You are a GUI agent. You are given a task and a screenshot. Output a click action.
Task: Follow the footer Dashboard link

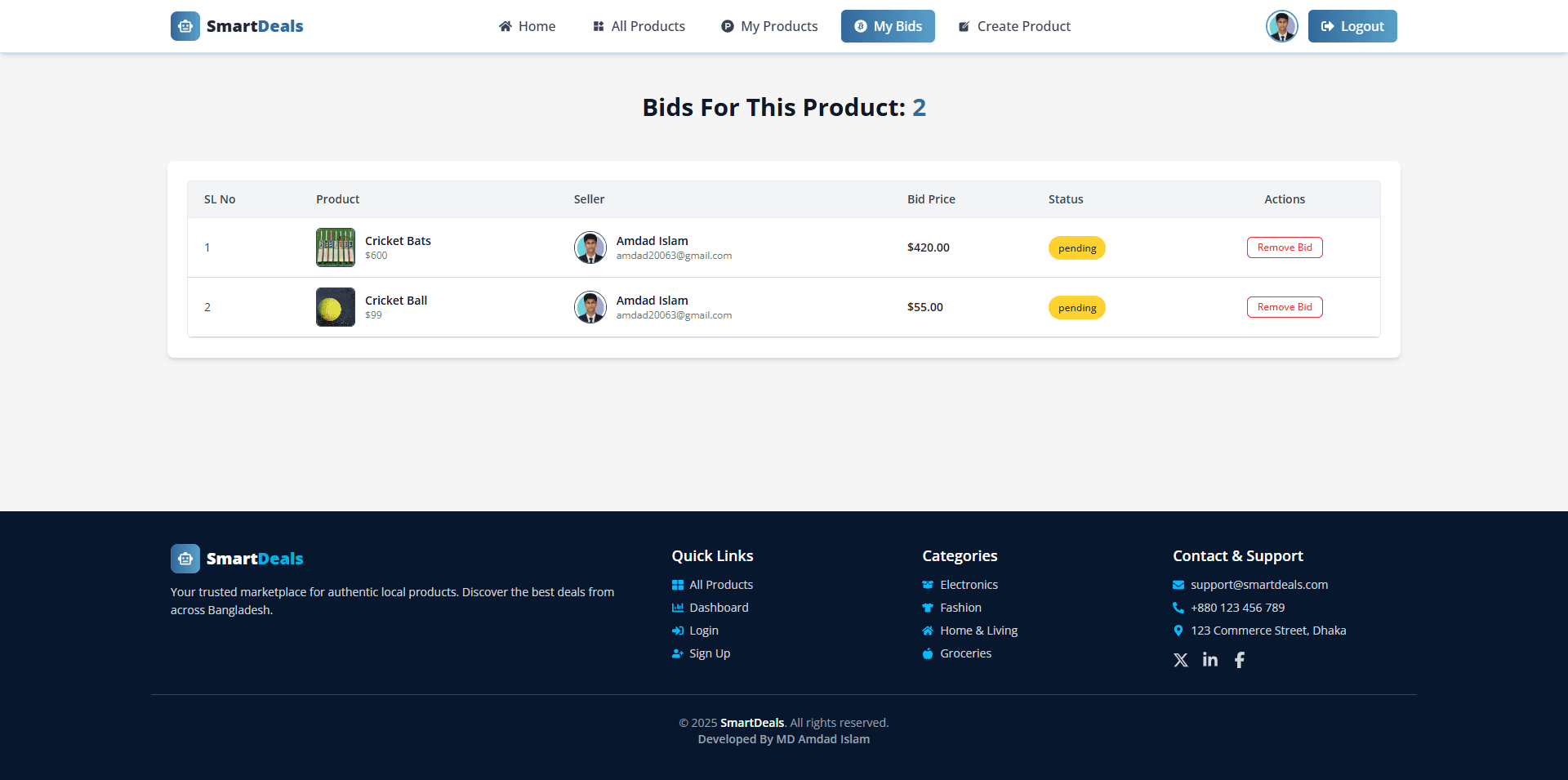pyautogui.click(x=719, y=608)
